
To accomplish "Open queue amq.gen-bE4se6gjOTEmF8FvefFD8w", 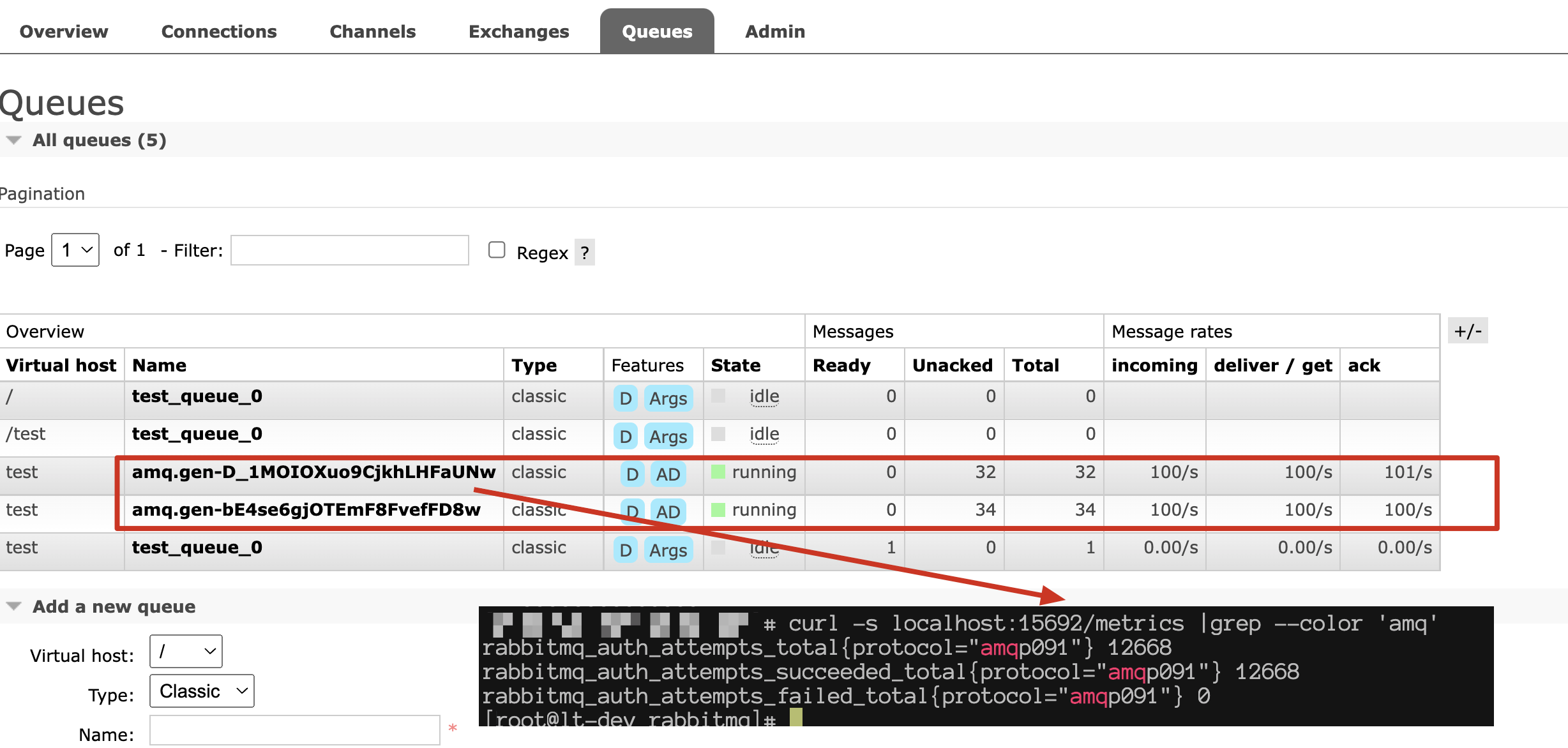I will pyautogui.click(x=306, y=509).
